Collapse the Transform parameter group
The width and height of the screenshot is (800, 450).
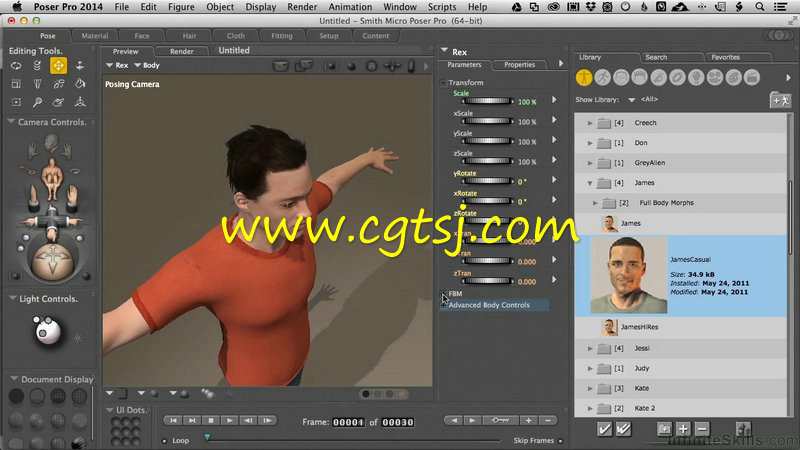pos(443,83)
